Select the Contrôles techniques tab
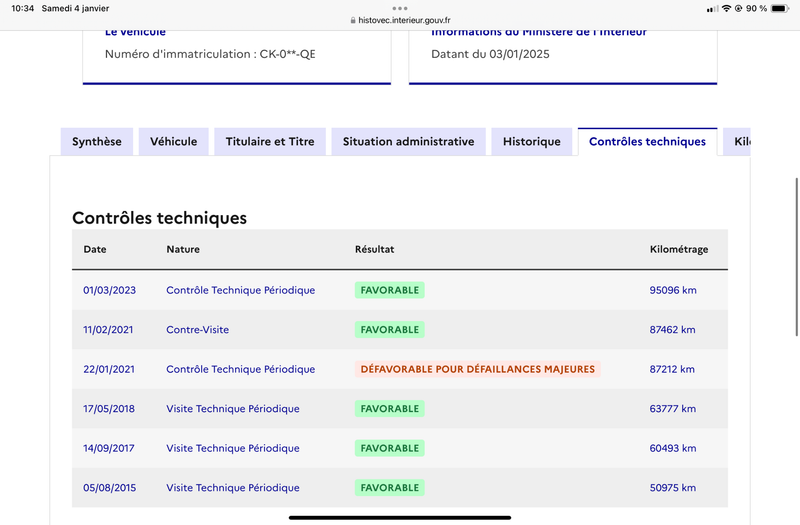Viewport: 800px width, 525px height. click(x=647, y=141)
